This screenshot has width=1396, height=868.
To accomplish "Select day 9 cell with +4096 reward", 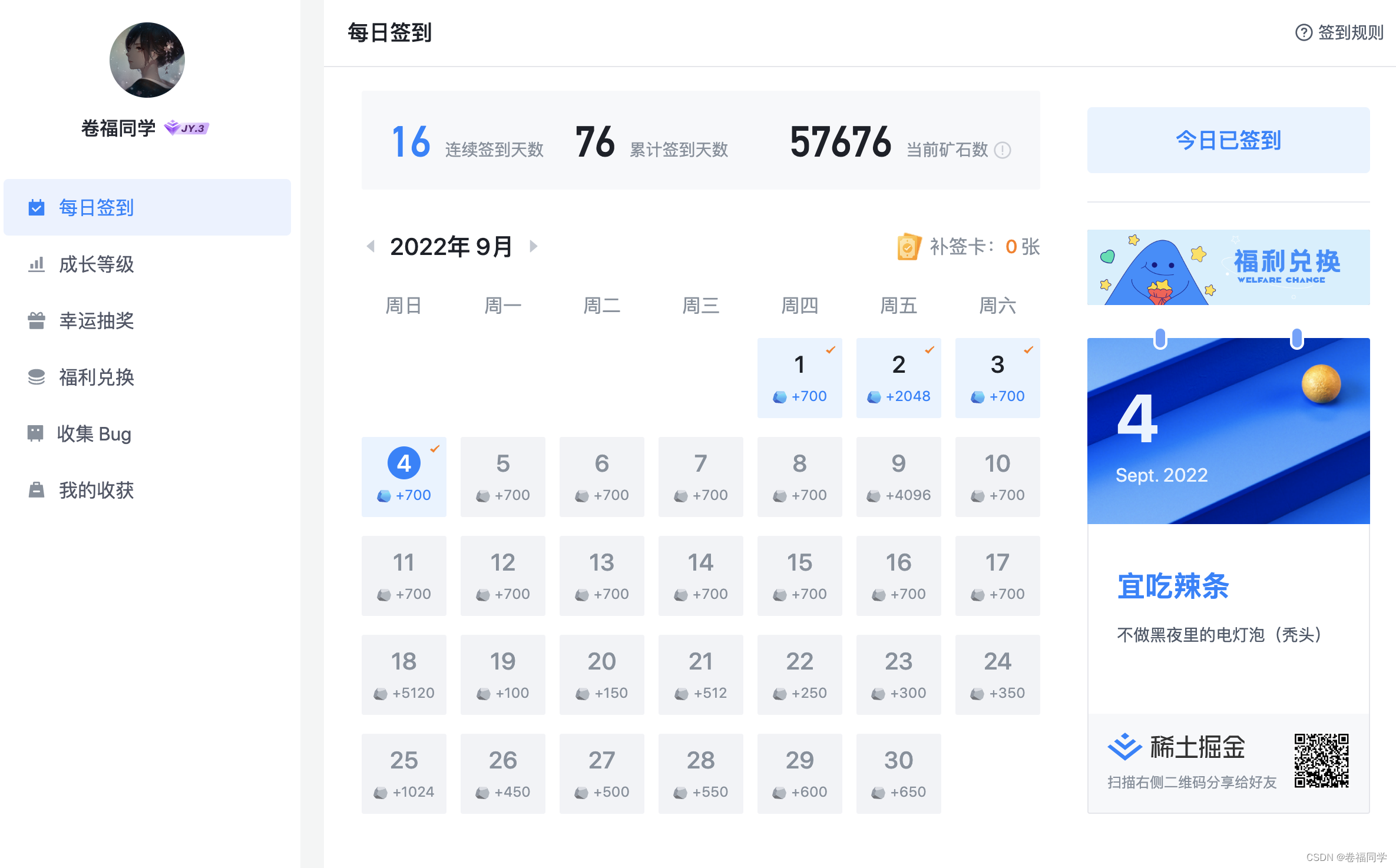I will (x=898, y=477).
